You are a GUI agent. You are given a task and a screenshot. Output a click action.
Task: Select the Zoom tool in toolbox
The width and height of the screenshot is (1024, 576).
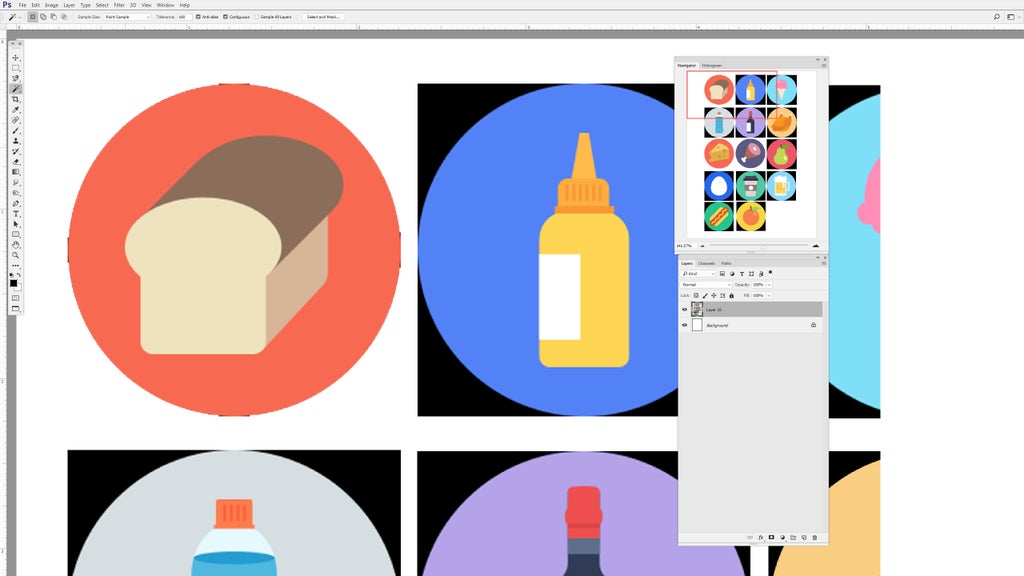pos(16,255)
